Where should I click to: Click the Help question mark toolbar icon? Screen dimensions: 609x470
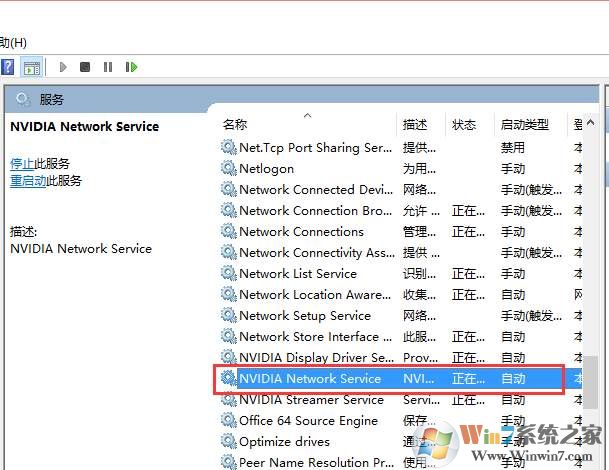point(8,67)
